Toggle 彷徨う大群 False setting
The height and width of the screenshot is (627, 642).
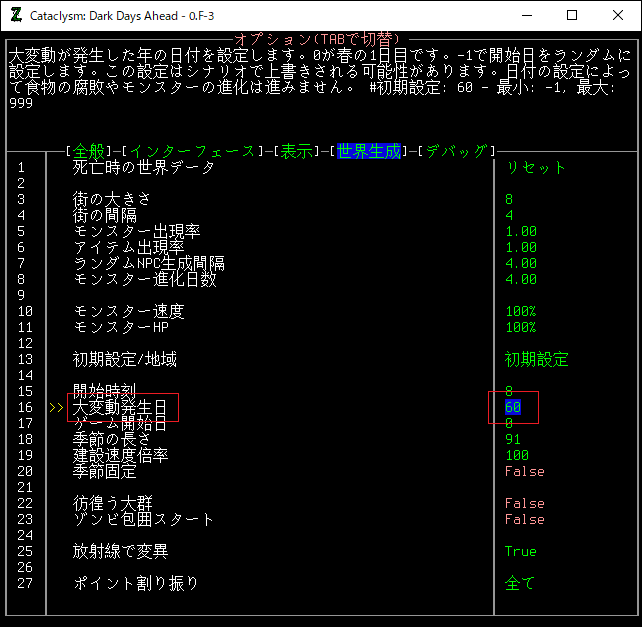(x=524, y=503)
